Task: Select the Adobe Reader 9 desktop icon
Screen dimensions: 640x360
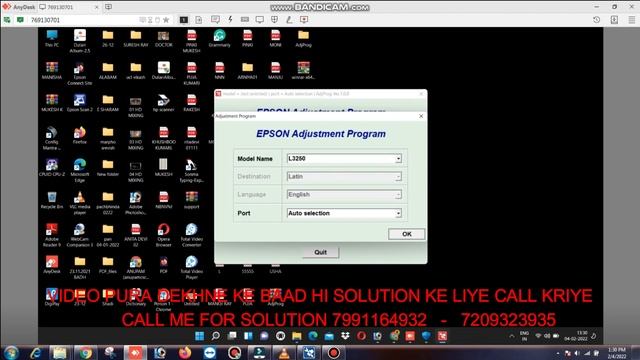Action: tap(52, 235)
